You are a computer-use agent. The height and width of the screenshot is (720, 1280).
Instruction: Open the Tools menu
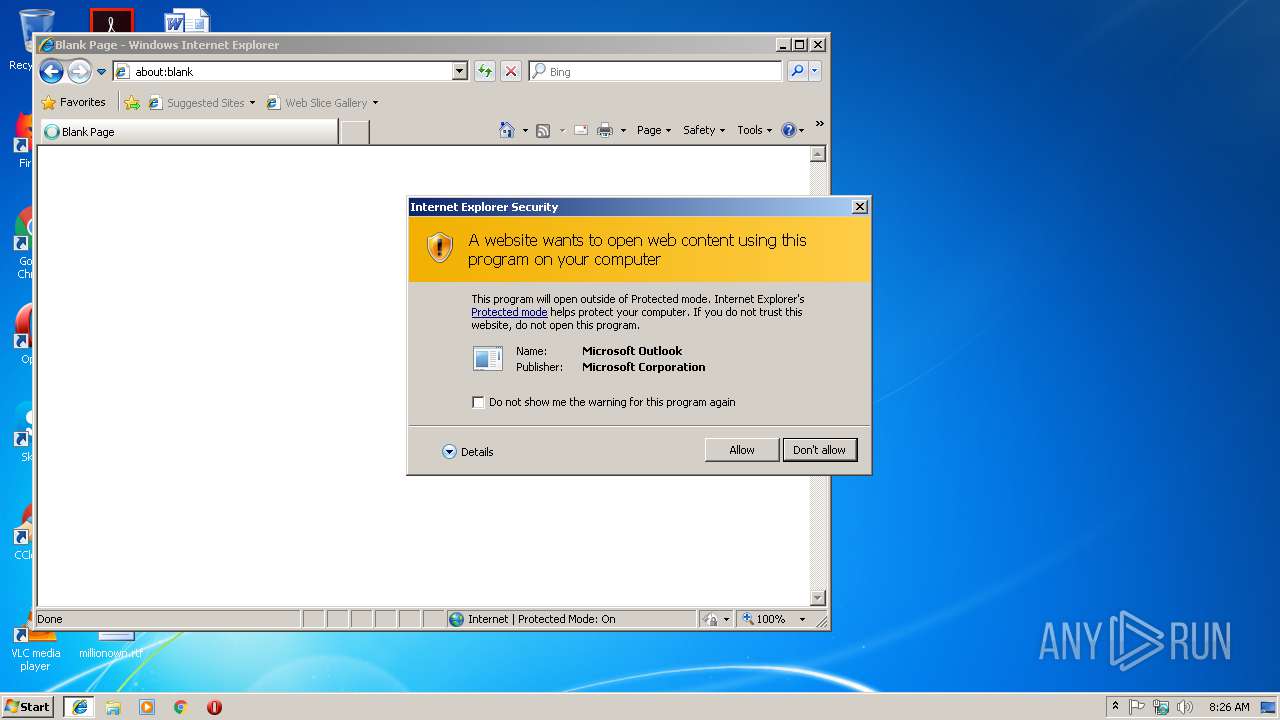click(x=755, y=130)
